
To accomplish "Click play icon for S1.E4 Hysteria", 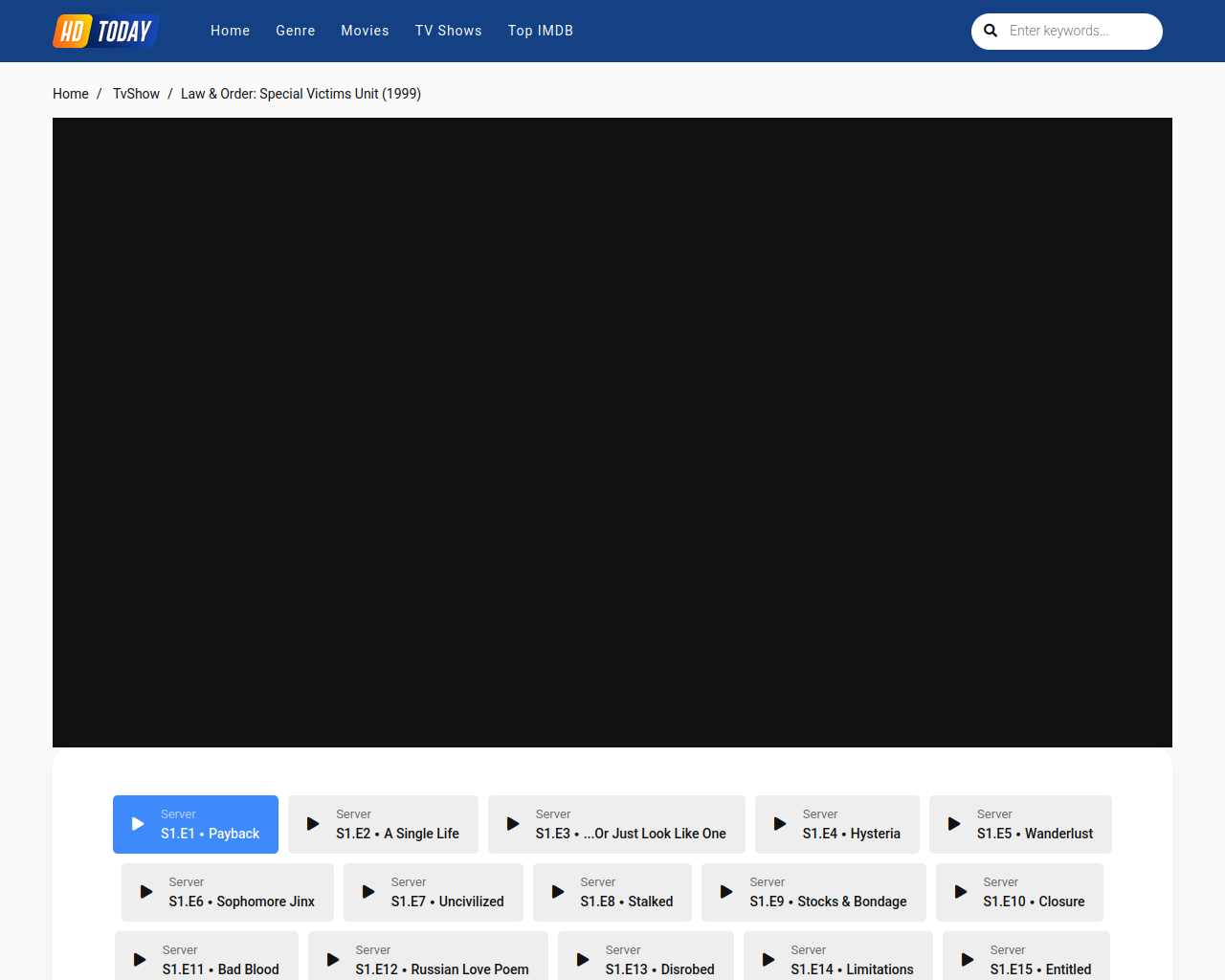I will pos(780,824).
